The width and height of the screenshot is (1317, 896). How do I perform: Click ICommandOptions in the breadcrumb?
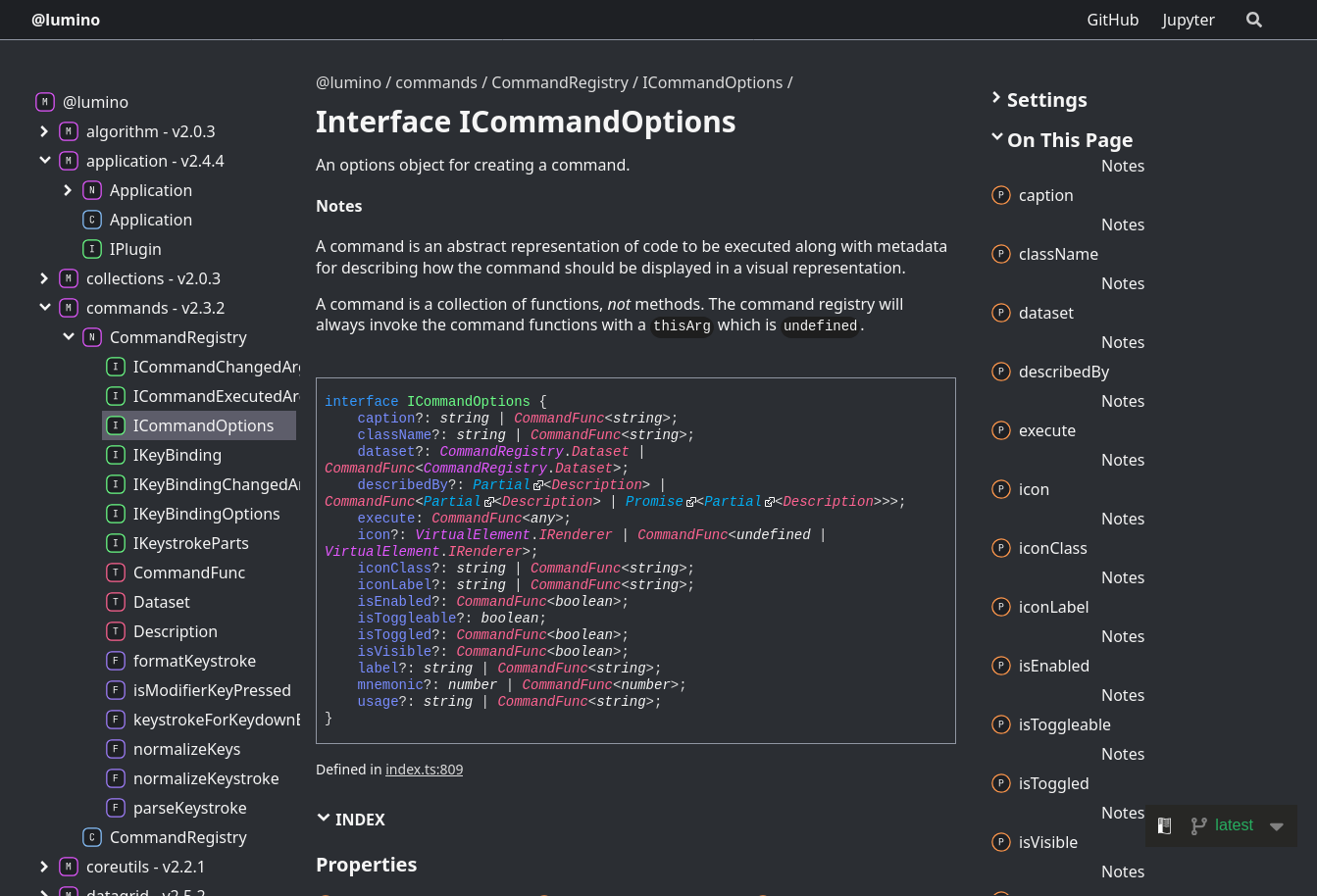(713, 82)
